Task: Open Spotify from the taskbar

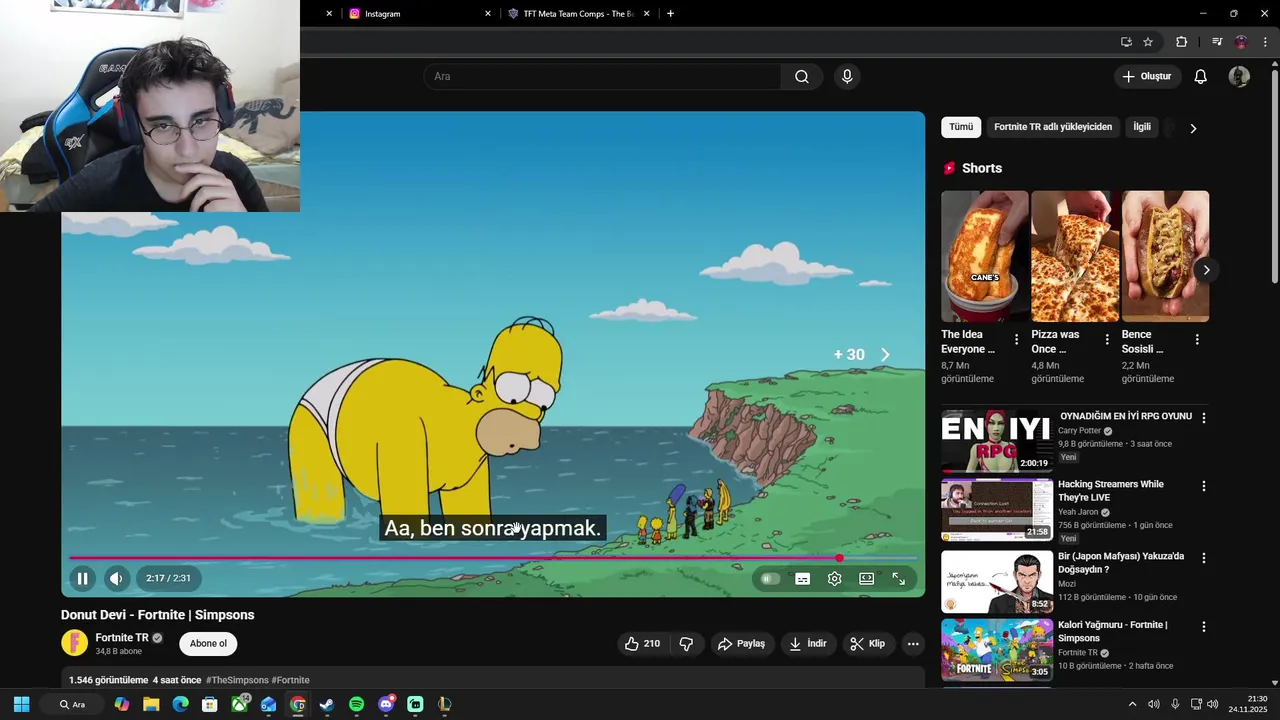Action: [357, 704]
